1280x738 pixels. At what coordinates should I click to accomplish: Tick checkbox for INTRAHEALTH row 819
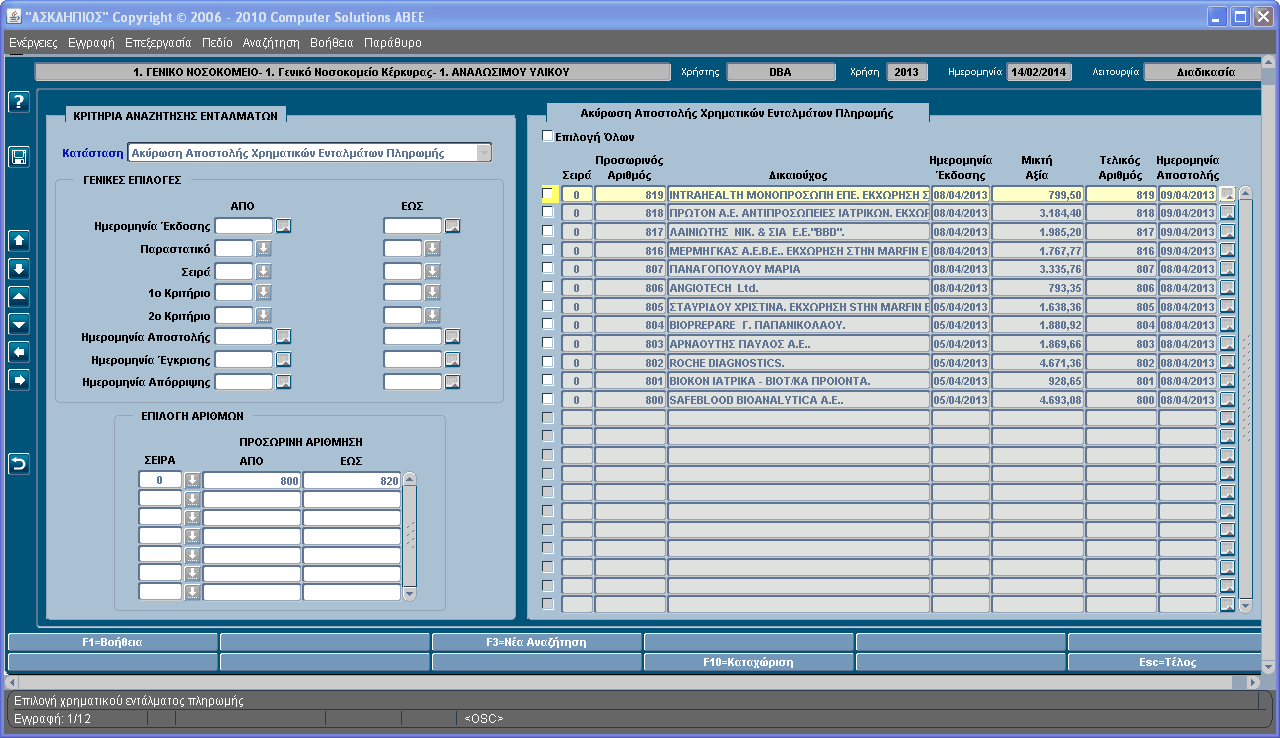[547, 193]
